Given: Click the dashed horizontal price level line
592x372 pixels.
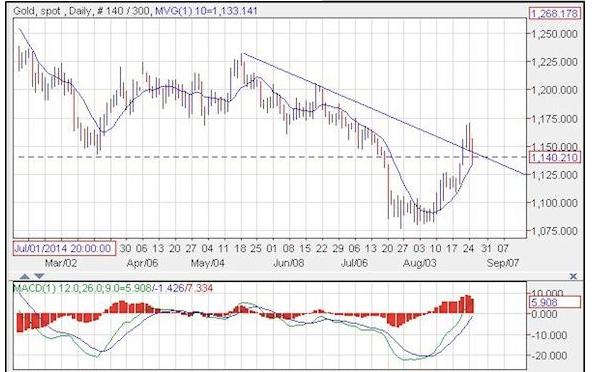Looking at the screenshot, I should coord(264,157).
